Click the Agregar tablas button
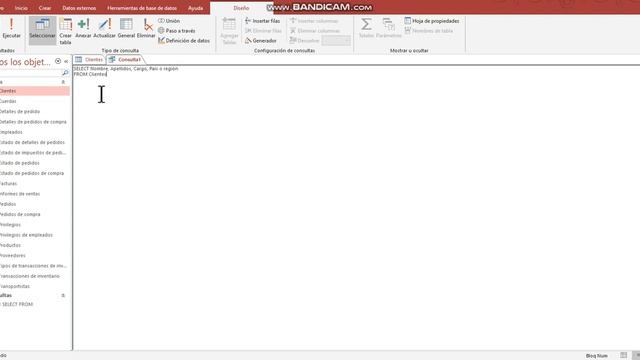640x360 pixels. (x=229, y=31)
